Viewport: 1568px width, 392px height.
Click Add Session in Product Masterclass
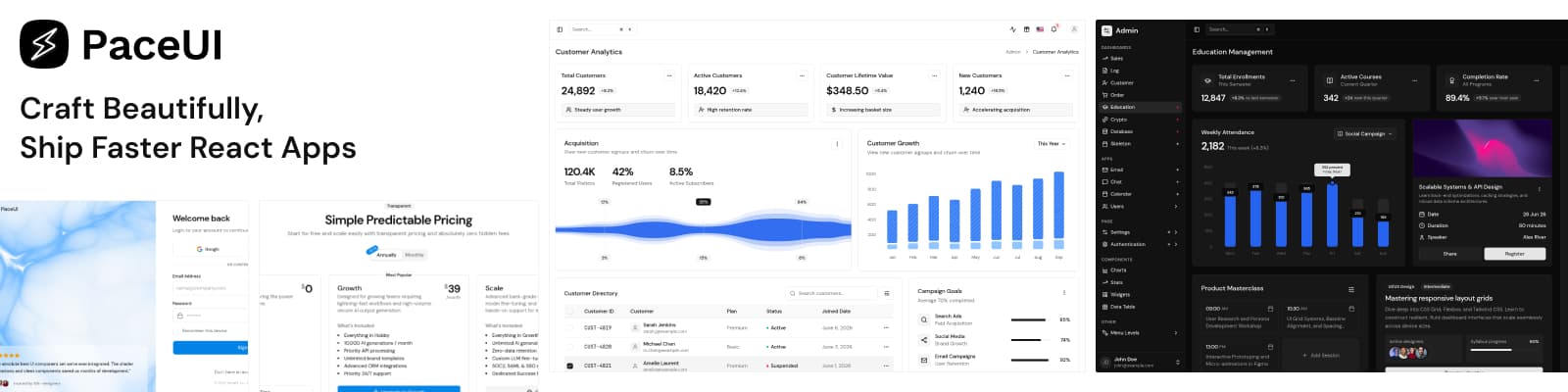(1323, 355)
